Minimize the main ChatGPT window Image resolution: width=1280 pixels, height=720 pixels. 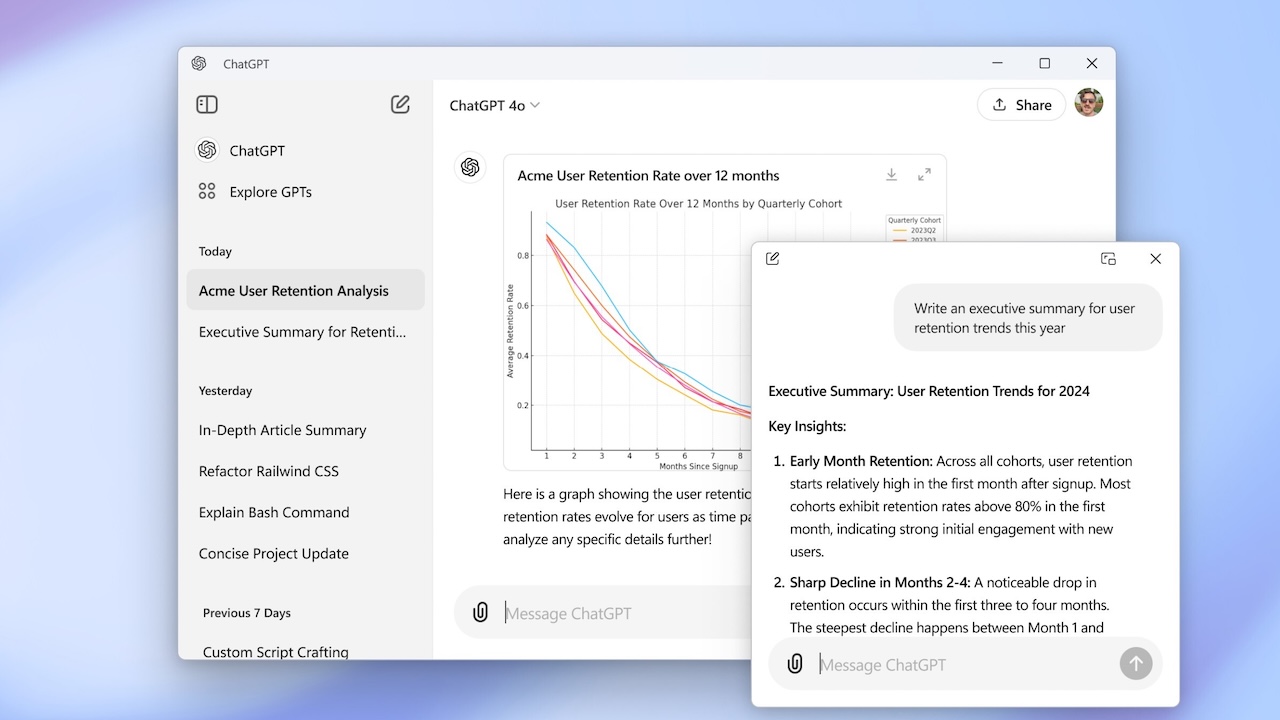pos(998,64)
